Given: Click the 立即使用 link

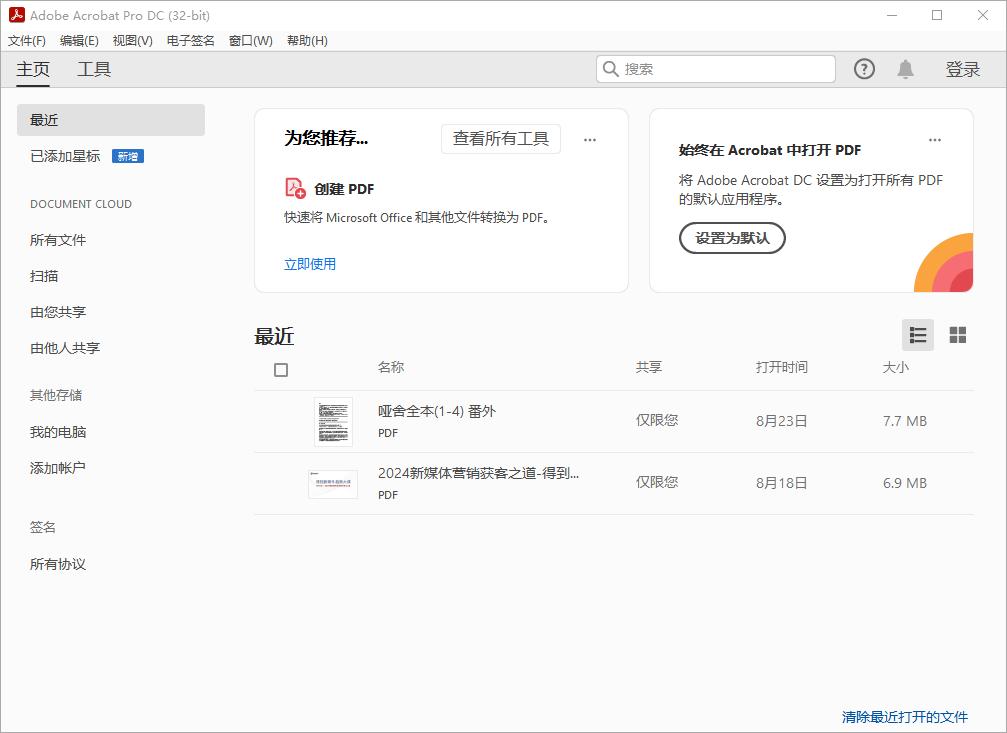Looking at the screenshot, I should [310, 264].
